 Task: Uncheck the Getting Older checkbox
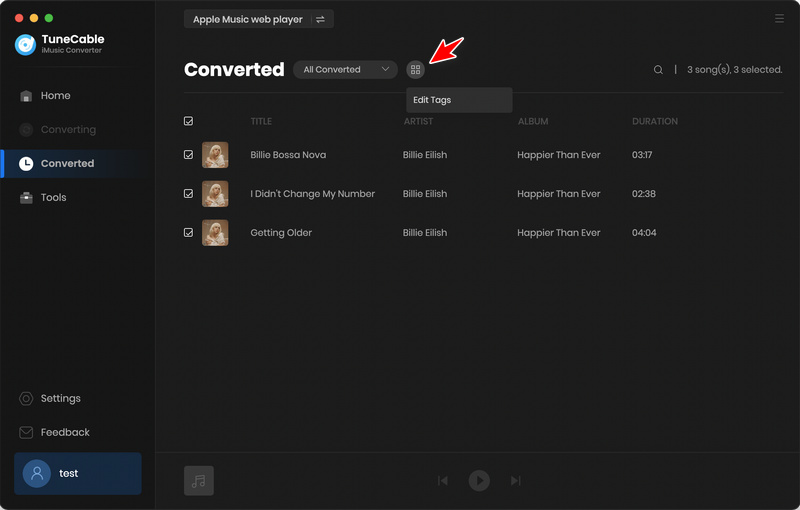(188, 233)
